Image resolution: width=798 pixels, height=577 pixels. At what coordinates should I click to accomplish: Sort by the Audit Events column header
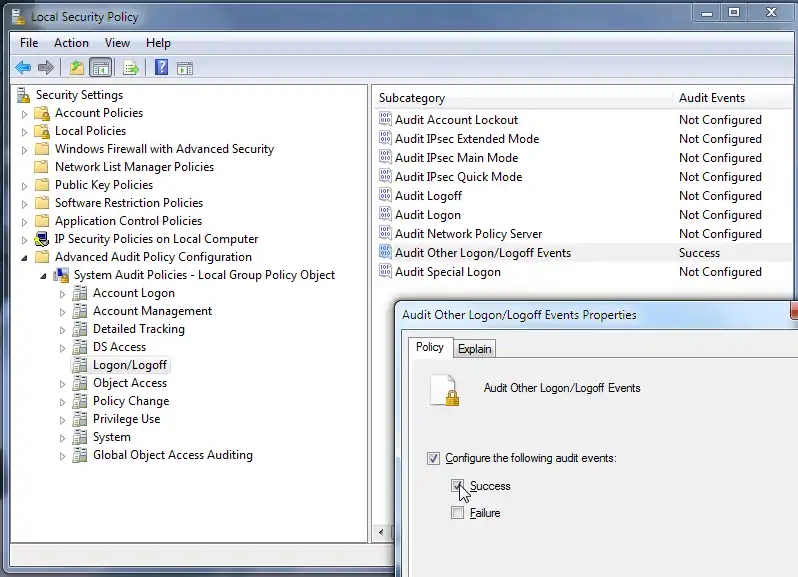click(x=712, y=98)
